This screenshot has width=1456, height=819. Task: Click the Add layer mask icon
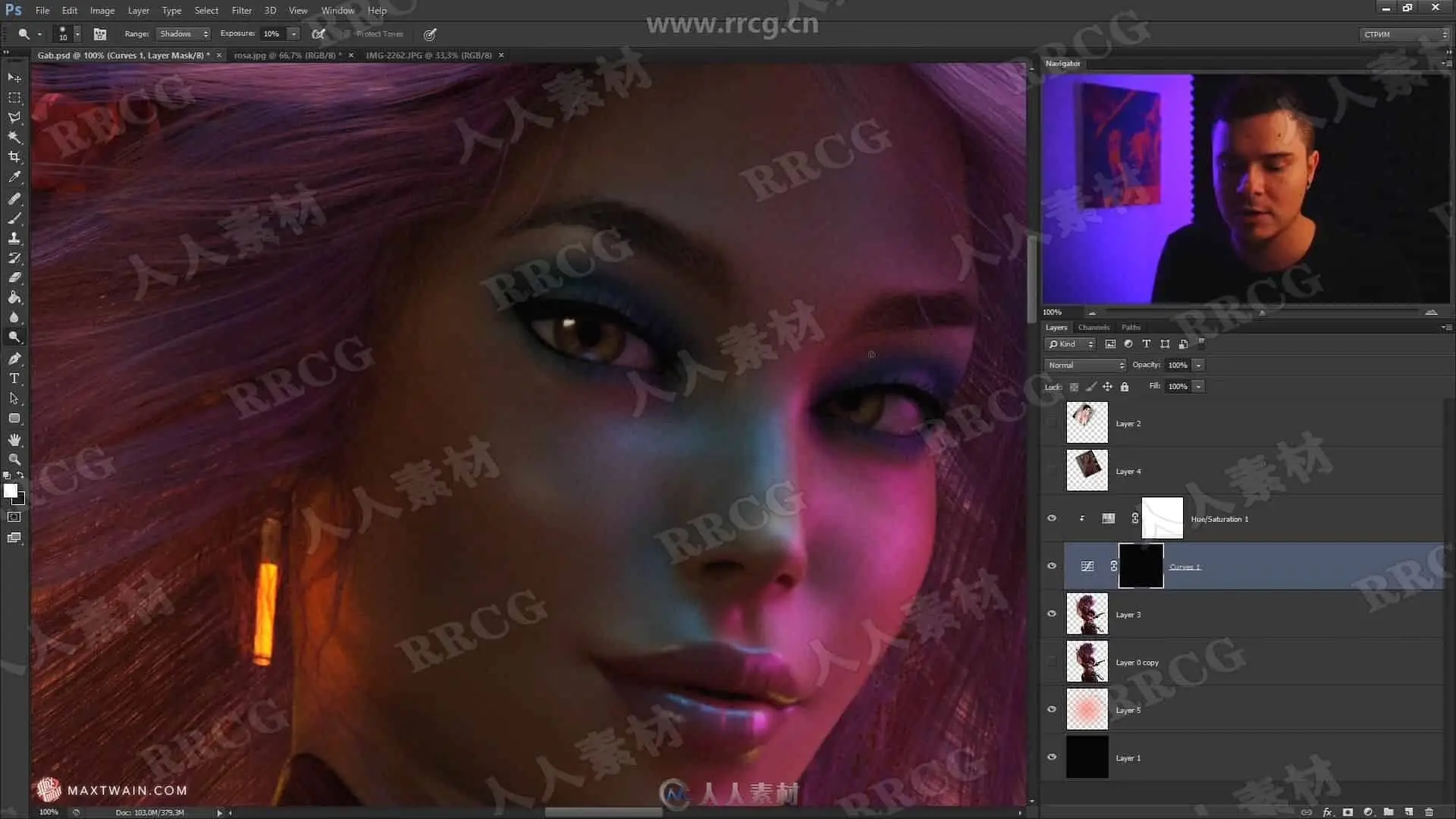(x=1348, y=811)
